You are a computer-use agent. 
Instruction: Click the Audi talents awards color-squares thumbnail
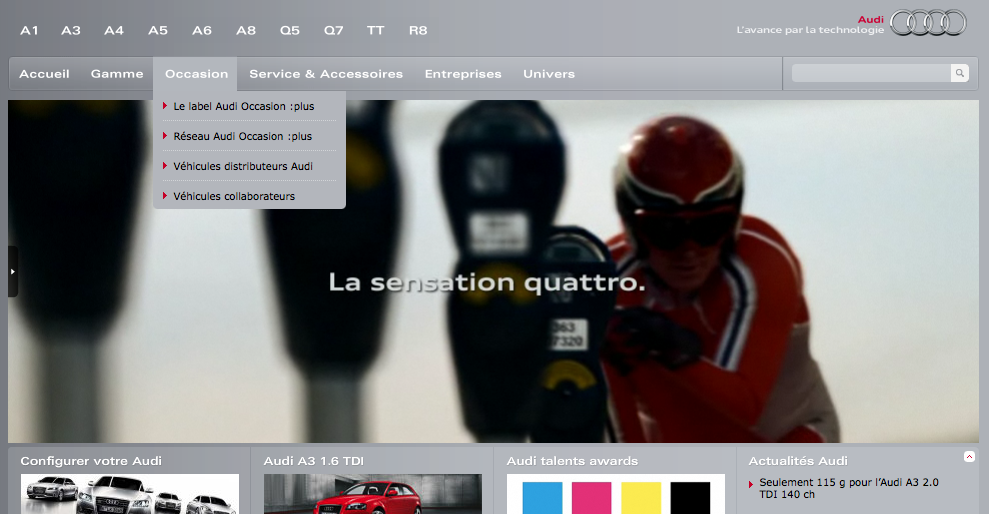616,494
